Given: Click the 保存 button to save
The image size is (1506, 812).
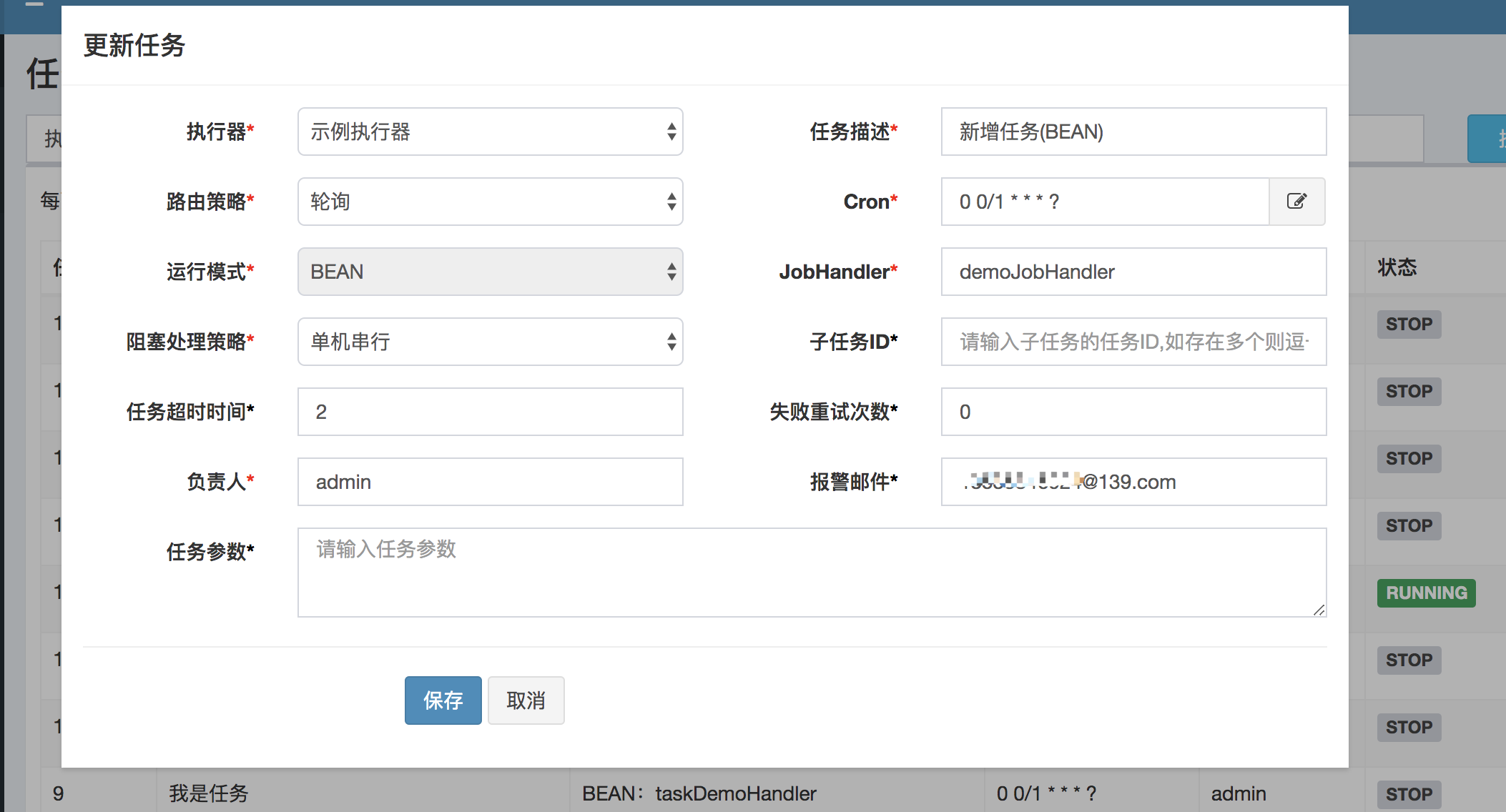Looking at the screenshot, I should click(x=443, y=700).
